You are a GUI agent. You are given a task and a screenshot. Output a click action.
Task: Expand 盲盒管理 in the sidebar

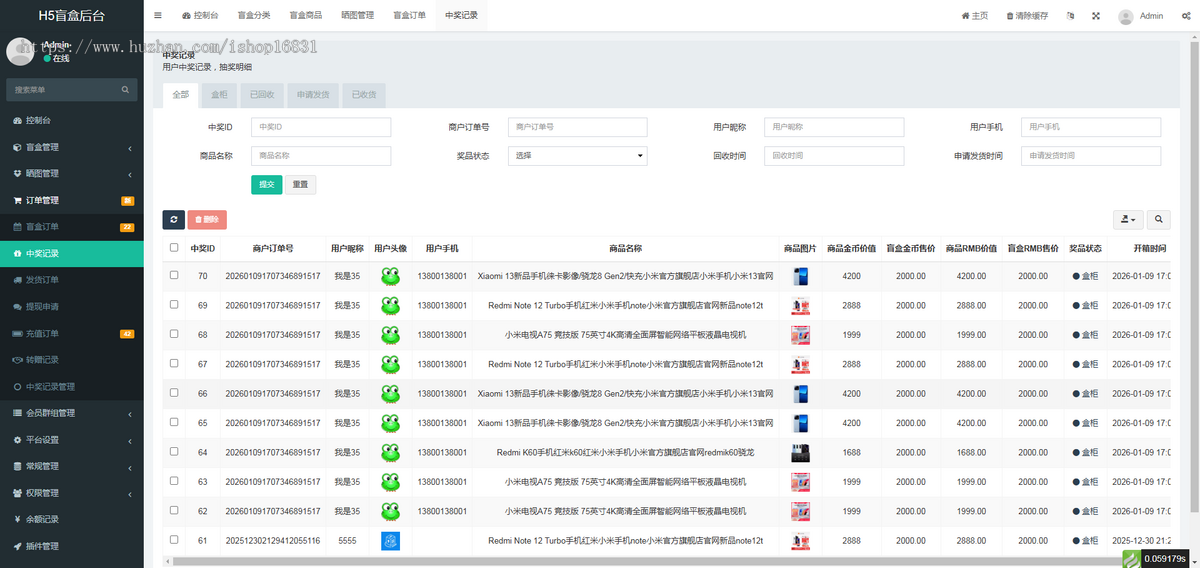tap(72, 147)
